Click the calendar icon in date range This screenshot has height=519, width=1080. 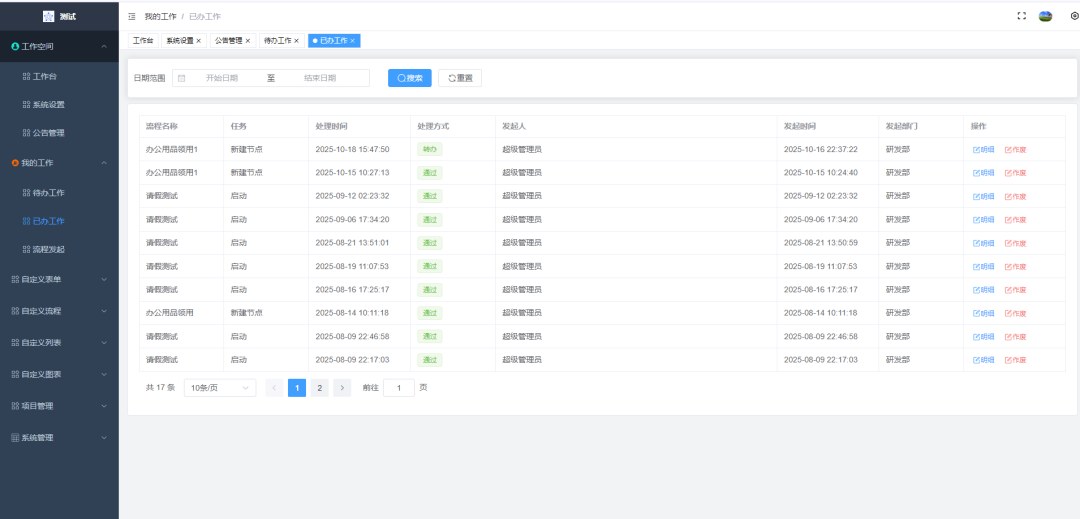tap(181, 78)
